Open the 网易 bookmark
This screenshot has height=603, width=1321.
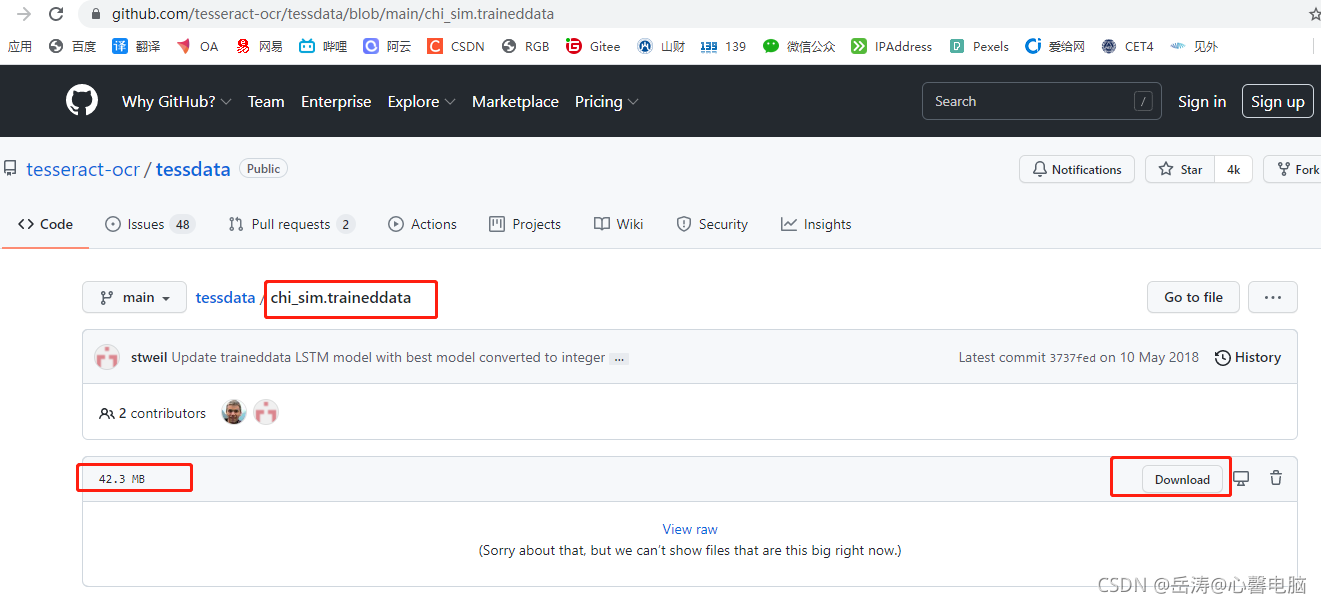[x=259, y=46]
